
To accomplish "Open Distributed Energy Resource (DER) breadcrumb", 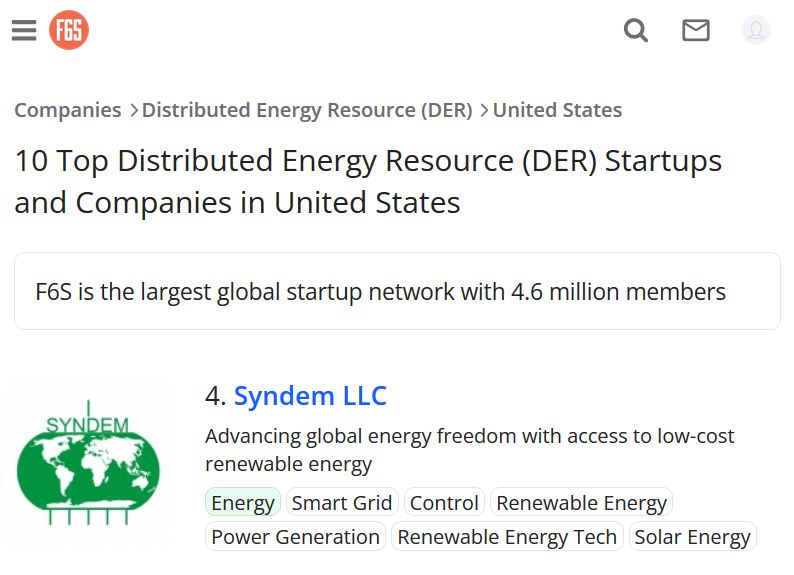I will tap(307, 110).
